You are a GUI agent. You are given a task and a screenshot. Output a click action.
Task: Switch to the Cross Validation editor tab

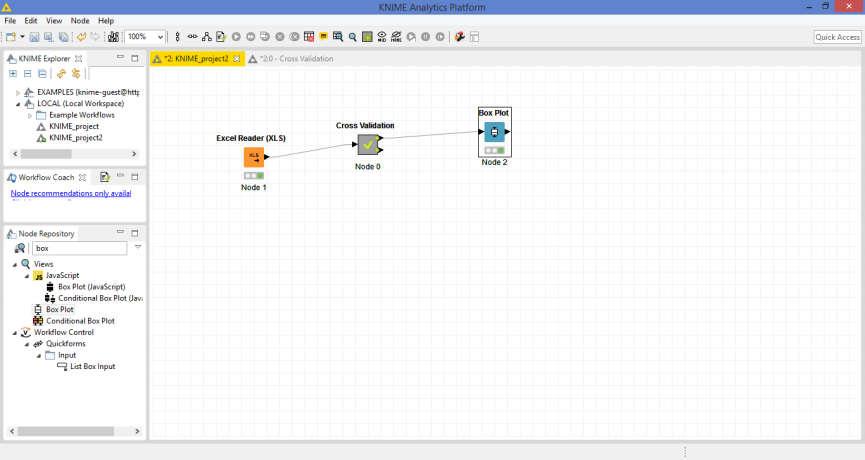coord(291,58)
